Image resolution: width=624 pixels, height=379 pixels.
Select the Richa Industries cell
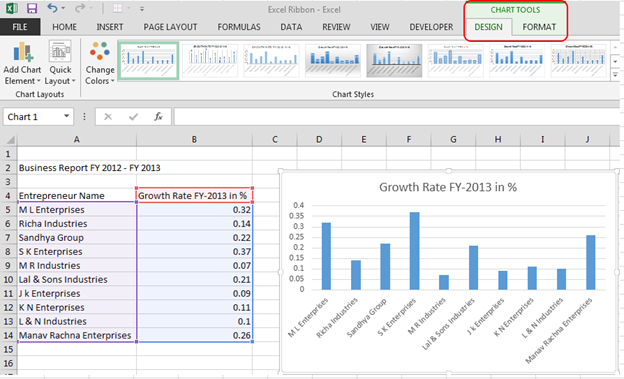[x=76, y=224]
